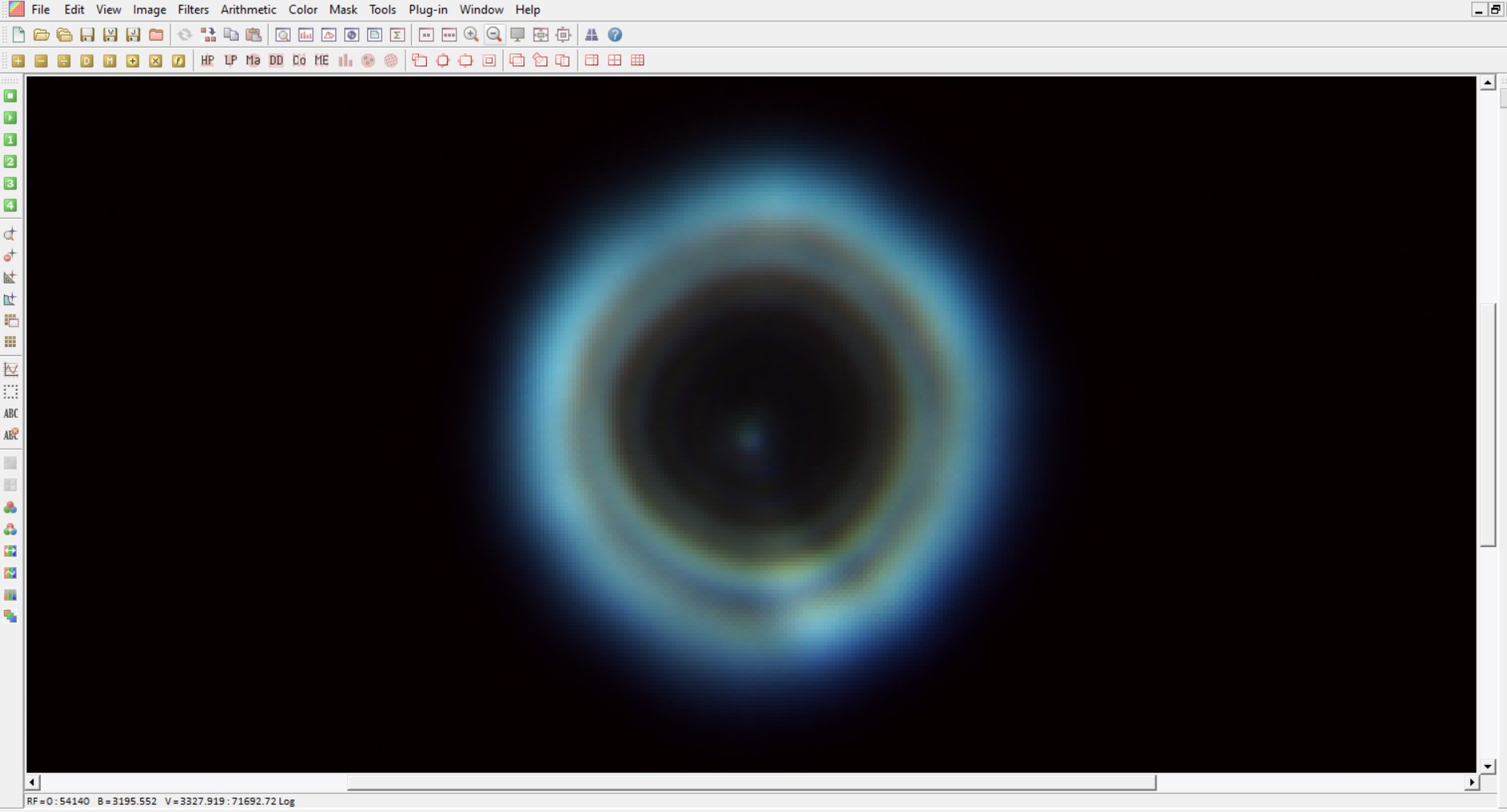Image resolution: width=1507 pixels, height=812 pixels.
Task: Select the rectangular dotted selection tool
Action: [x=10, y=392]
